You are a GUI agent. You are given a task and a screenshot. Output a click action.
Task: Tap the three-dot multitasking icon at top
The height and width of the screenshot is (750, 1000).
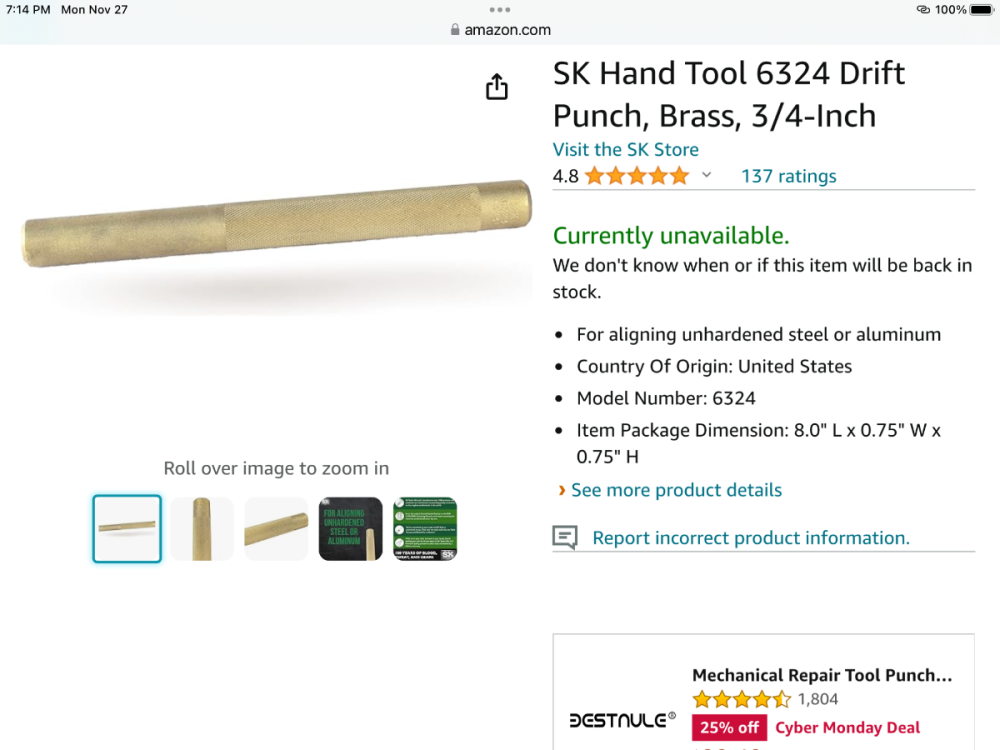[500, 10]
